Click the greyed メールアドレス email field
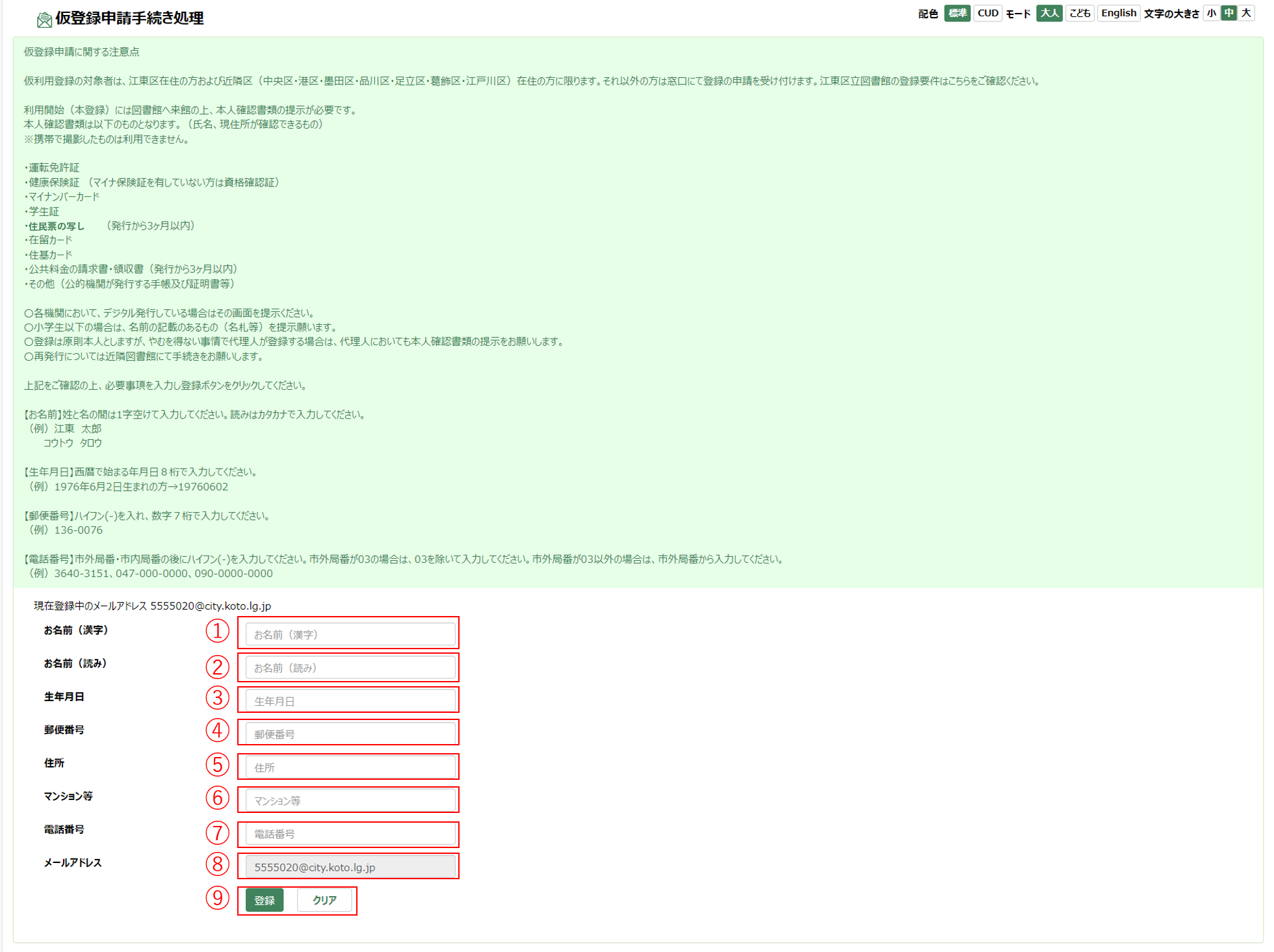Viewport: 1274px width, 952px height. 350,868
